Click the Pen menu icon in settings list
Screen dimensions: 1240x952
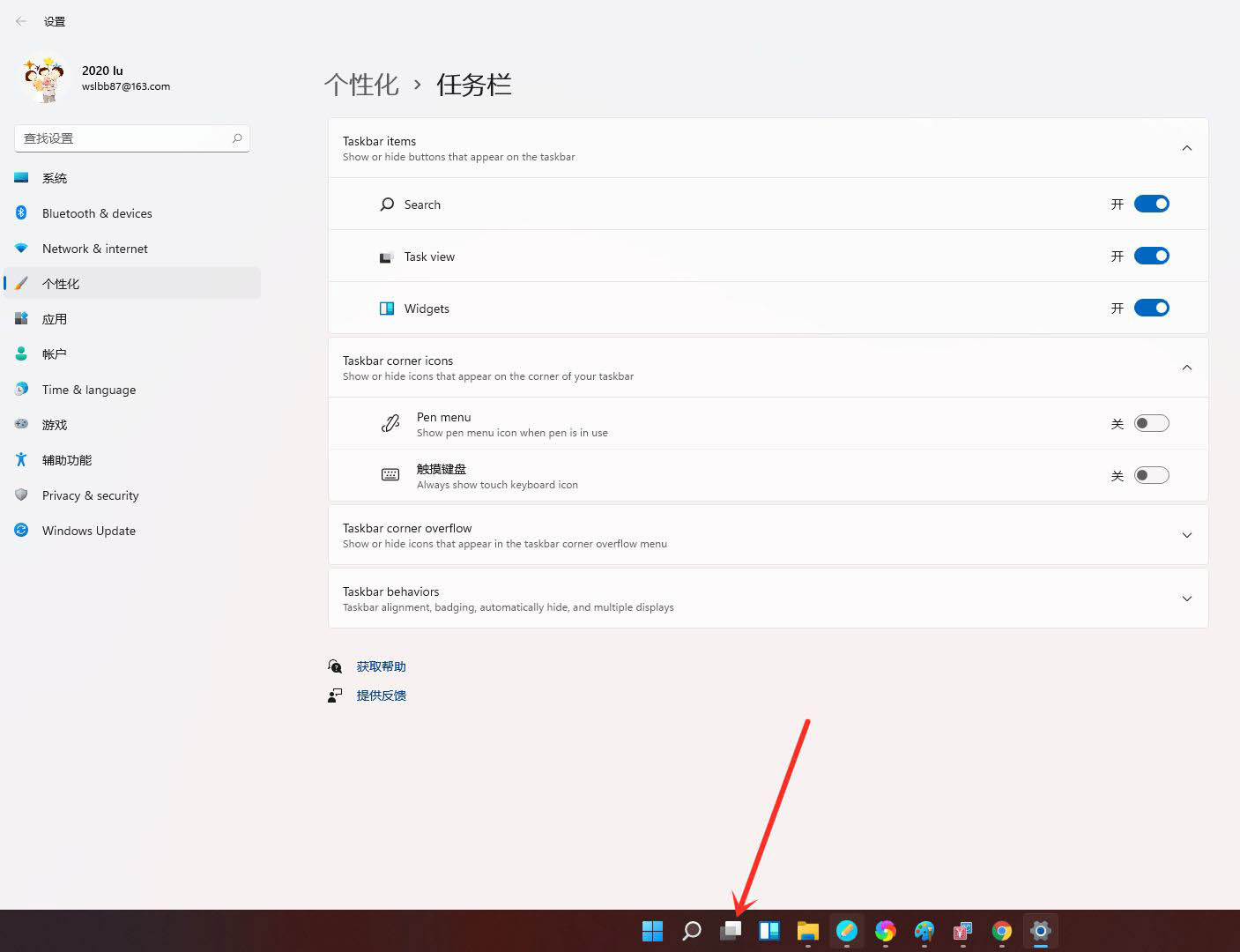coord(390,423)
